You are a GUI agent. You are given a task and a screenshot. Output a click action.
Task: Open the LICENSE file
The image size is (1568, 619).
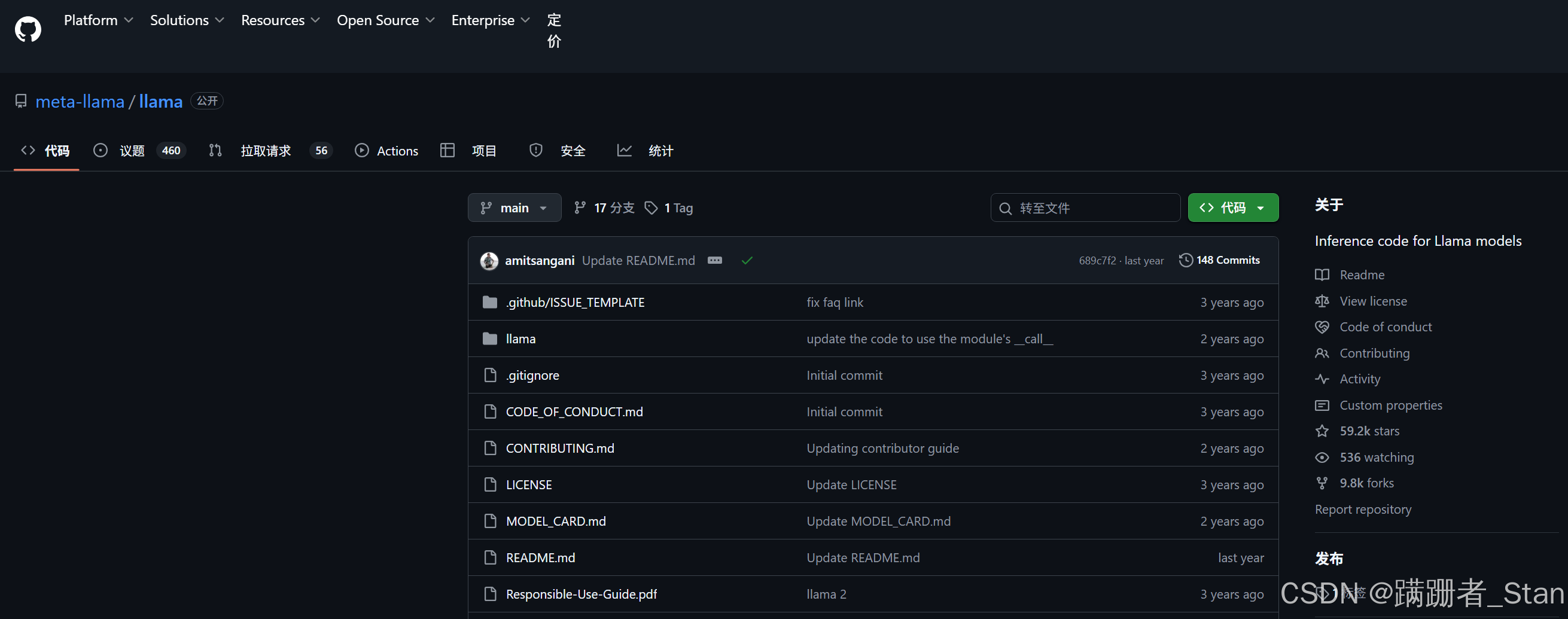point(528,485)
